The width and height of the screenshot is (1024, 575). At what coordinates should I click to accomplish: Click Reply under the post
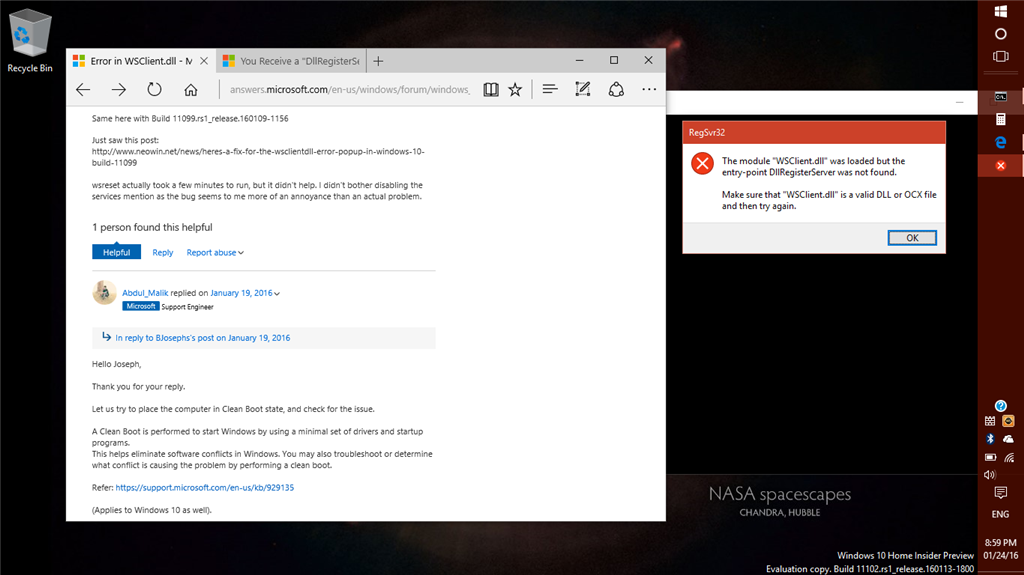click(163, 252)
